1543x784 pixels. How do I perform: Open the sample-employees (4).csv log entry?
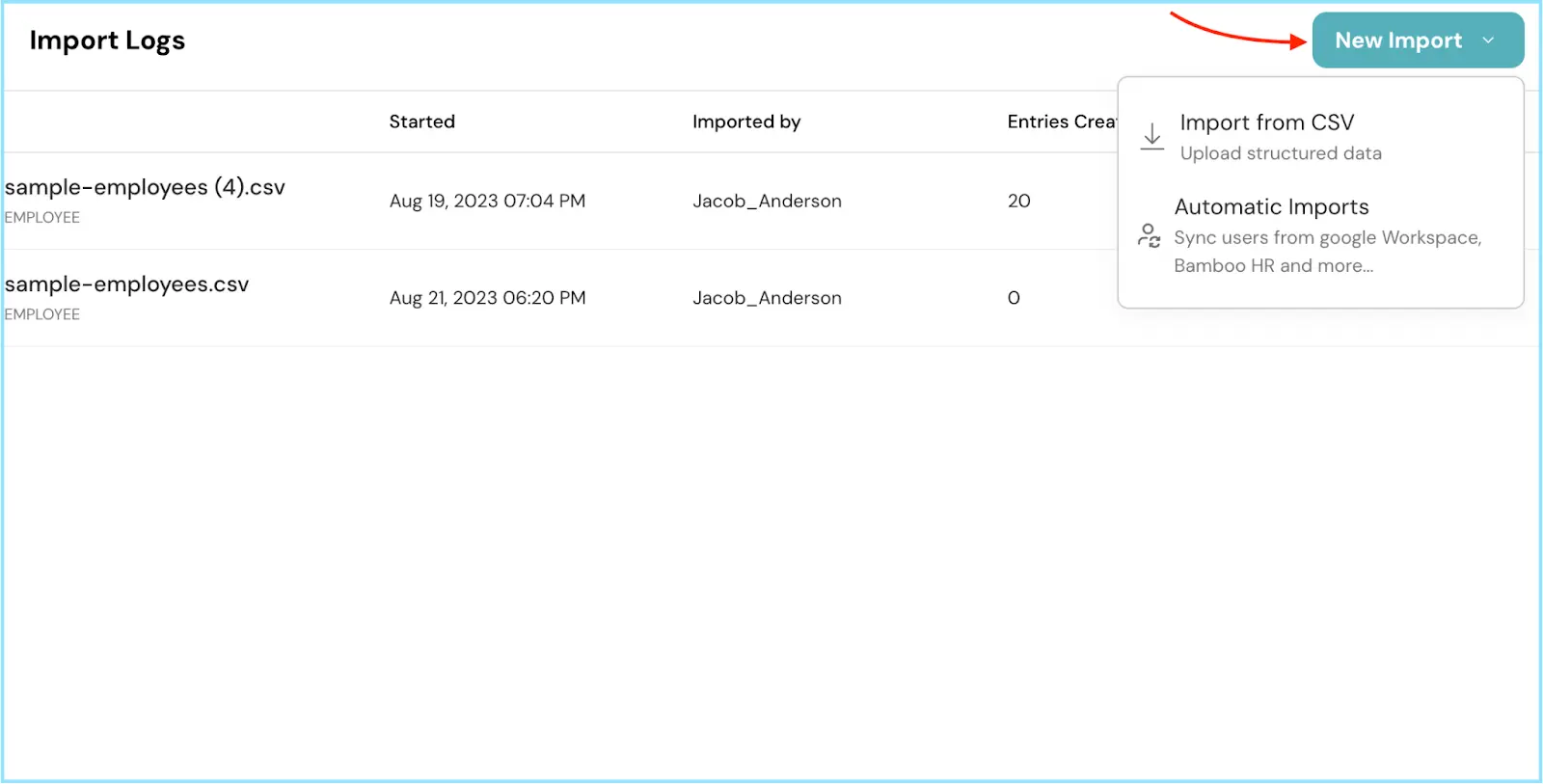[x=145, y=187]
